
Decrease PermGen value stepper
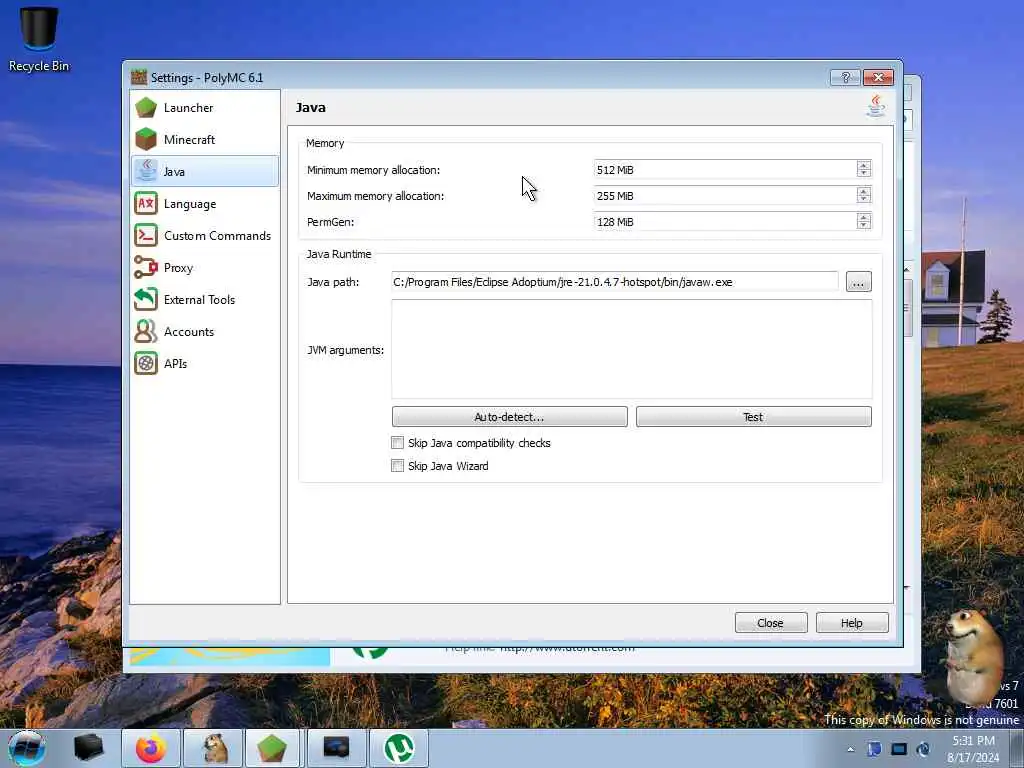[x=863, y=226]
